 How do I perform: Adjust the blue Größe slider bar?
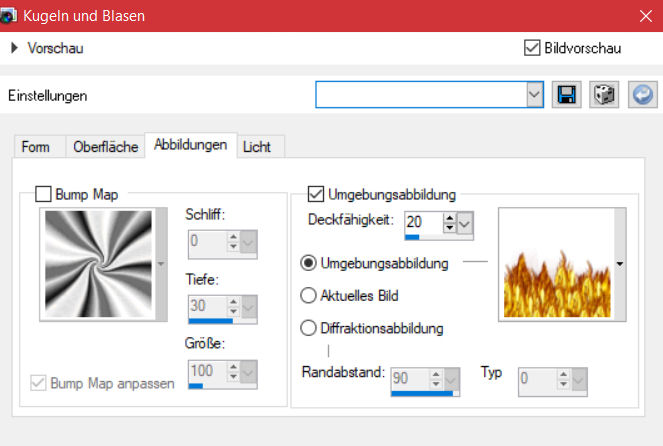pos(222,386)
